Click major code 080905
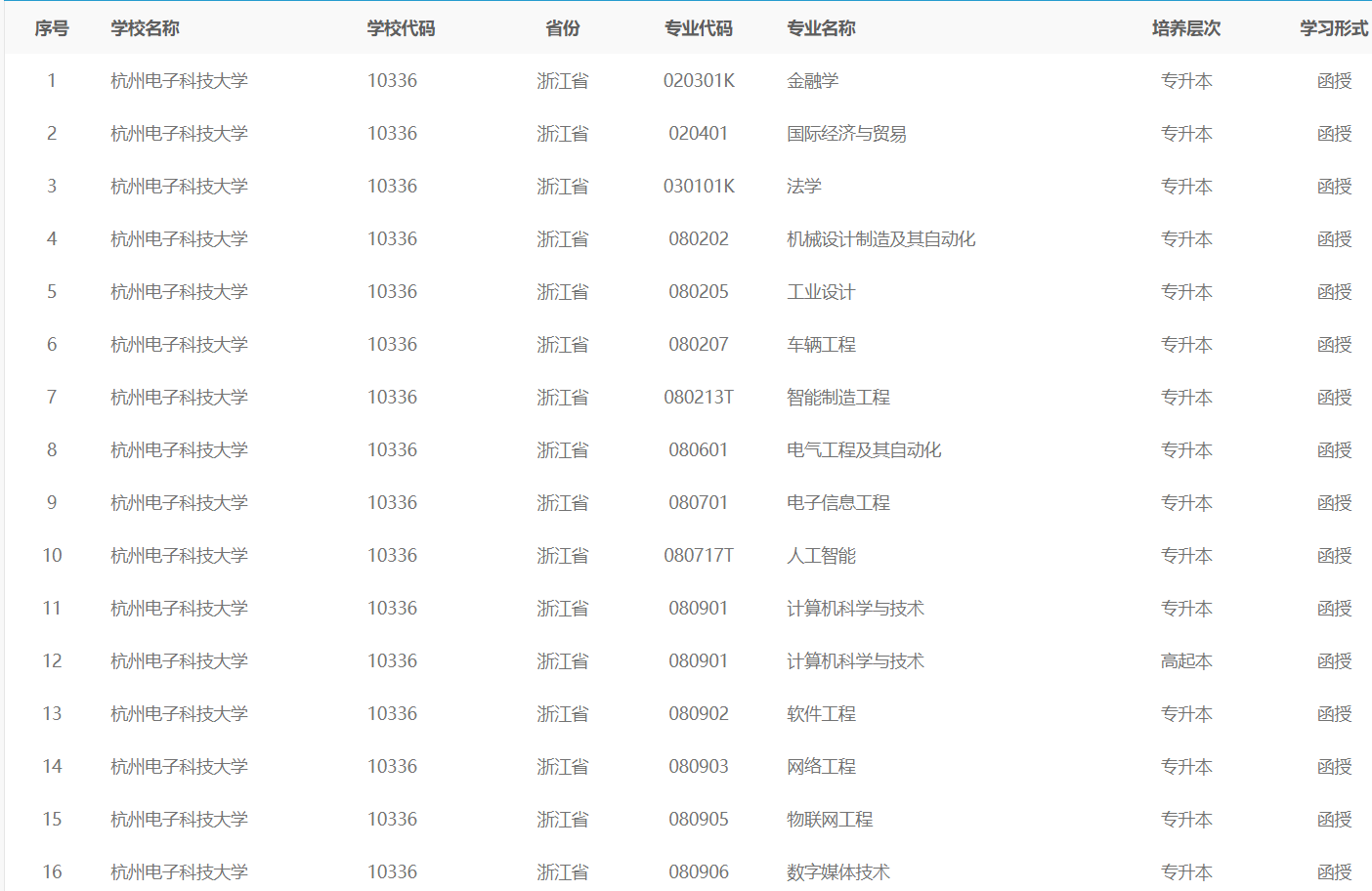This screenshot has height=891, width=1372. (x=699, y=820)
